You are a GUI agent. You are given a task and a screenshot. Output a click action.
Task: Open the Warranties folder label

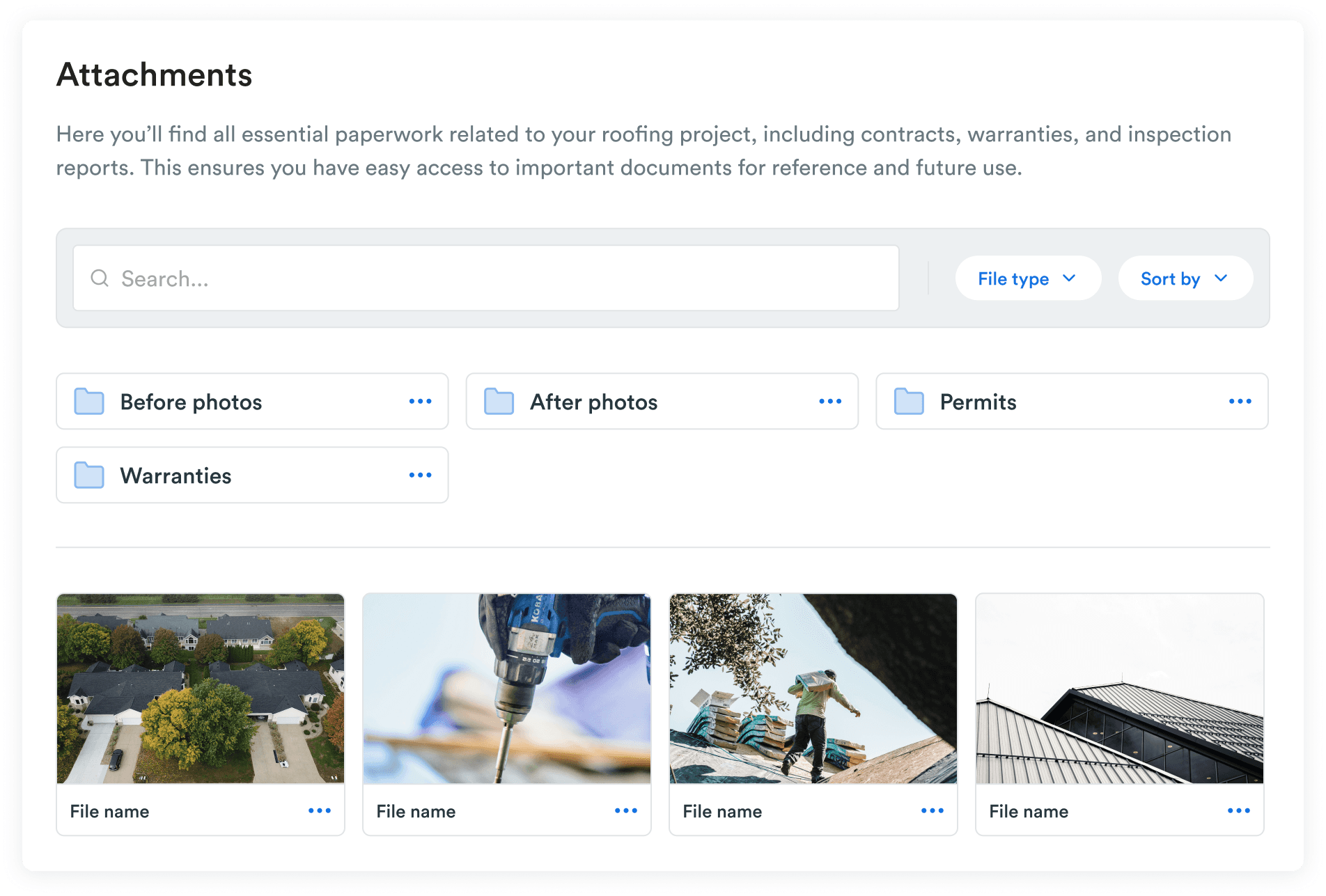coord(175,476)
